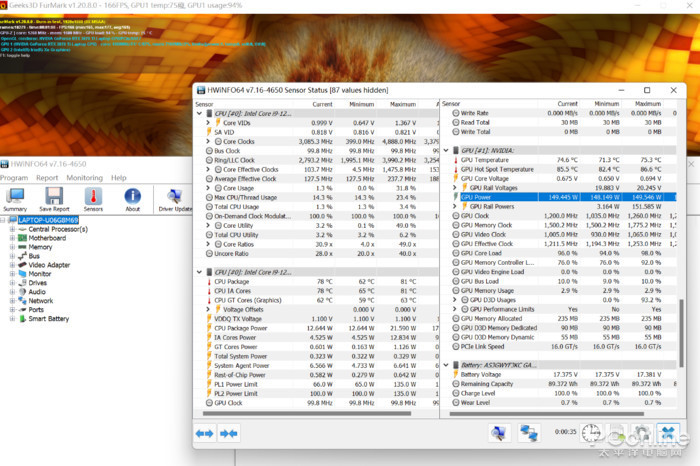Screen dimensions: 700x466
Task: Click the Save Report floppy icon
Action: (54, 196)
